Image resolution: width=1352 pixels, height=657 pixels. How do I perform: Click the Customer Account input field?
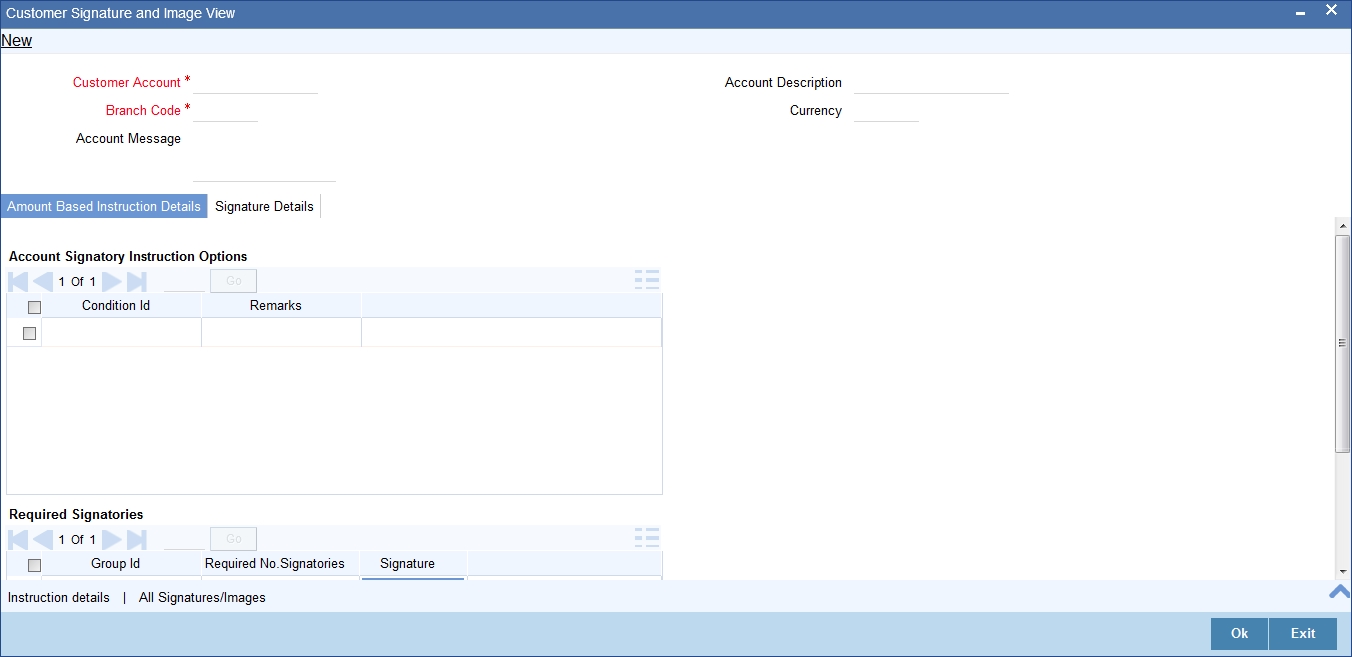point(255,83)
